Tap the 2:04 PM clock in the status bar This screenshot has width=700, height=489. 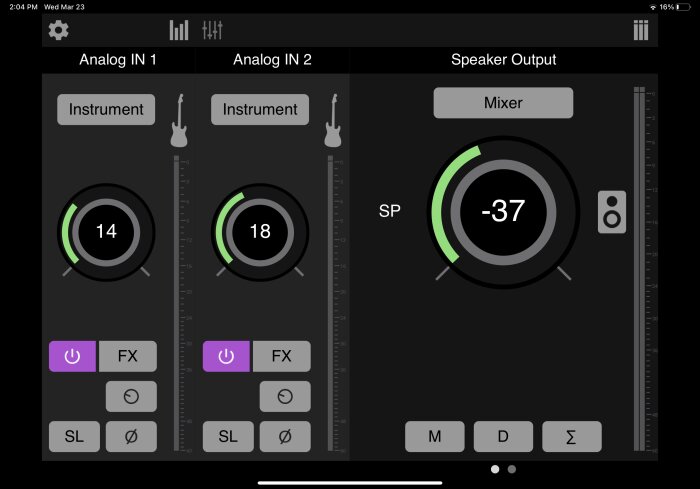(23, 7)
